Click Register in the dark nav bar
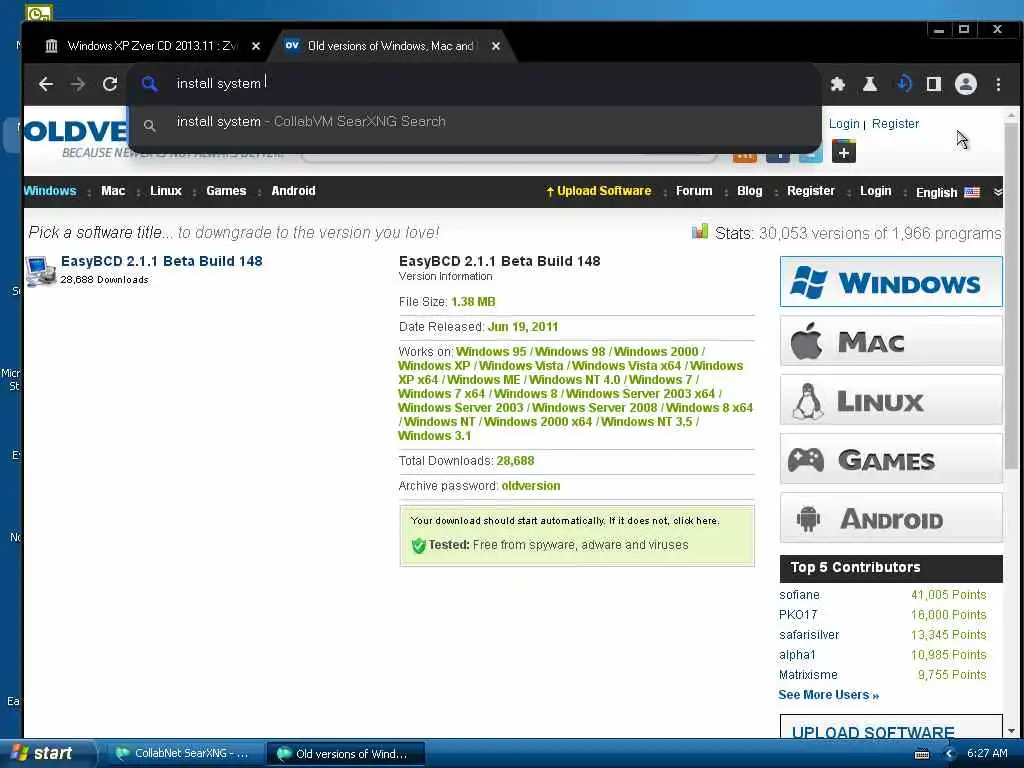This screenshot has width=1024, height=768. tap(810, 191)
